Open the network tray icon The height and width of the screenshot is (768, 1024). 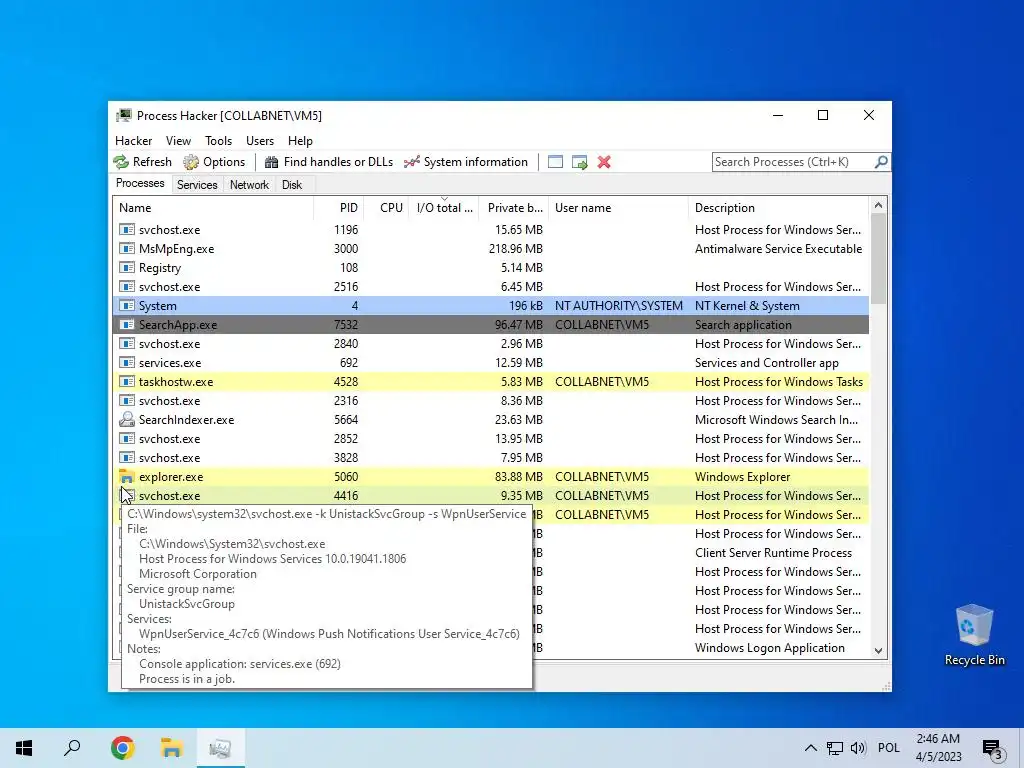pyautogui.click(x=835, y=748)
